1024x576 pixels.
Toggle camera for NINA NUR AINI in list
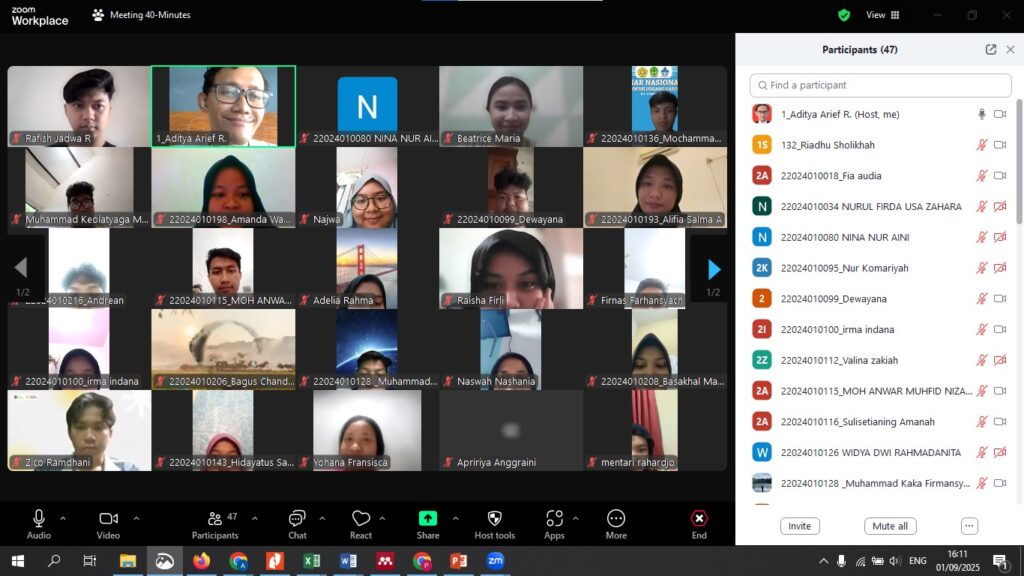point(1000,237)
